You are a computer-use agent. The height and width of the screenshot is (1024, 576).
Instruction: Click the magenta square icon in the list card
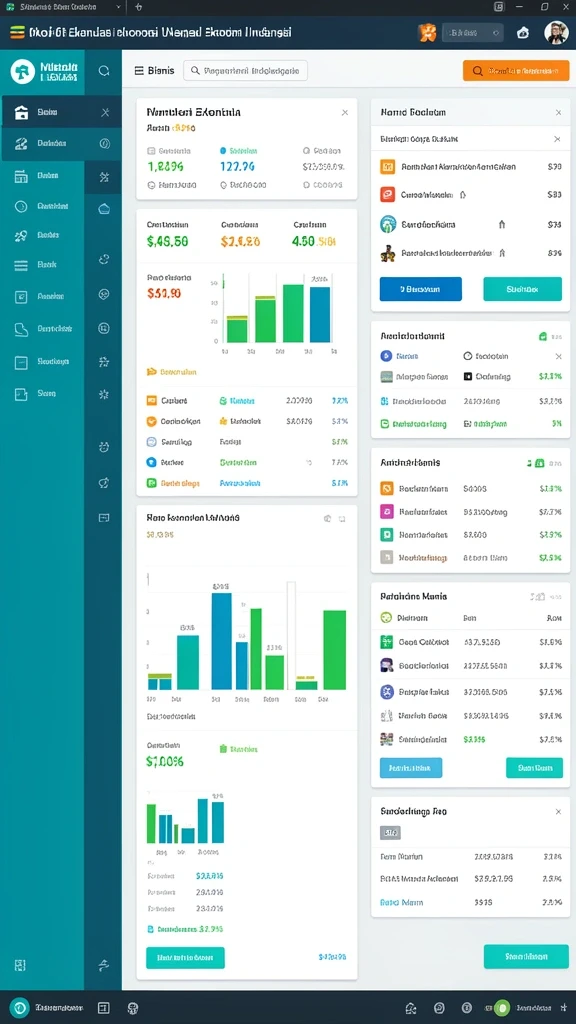(387, 511)
